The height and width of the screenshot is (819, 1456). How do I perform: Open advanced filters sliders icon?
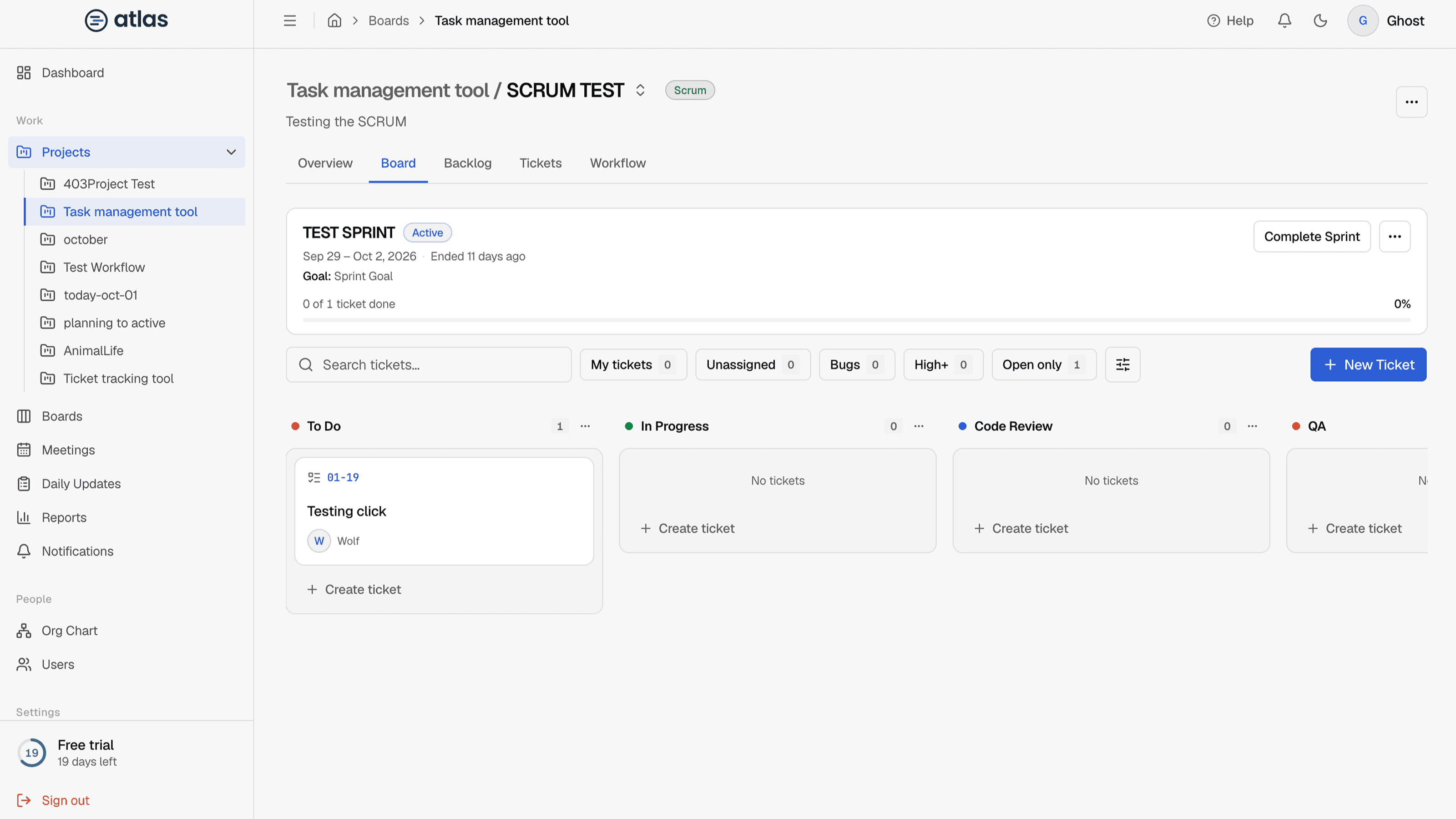tap(1122, 364)
